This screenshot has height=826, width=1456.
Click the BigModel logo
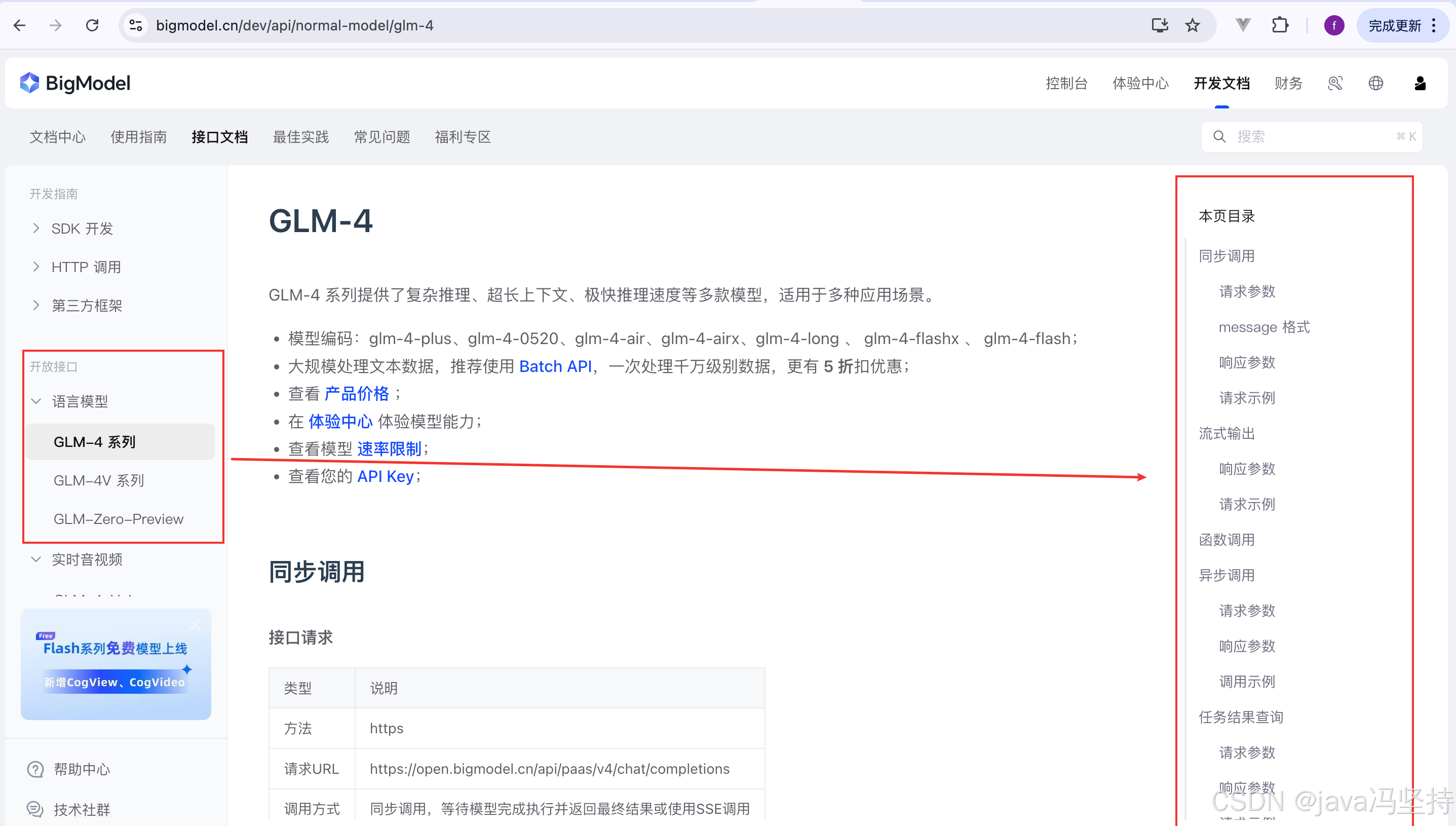click(75, 84)
